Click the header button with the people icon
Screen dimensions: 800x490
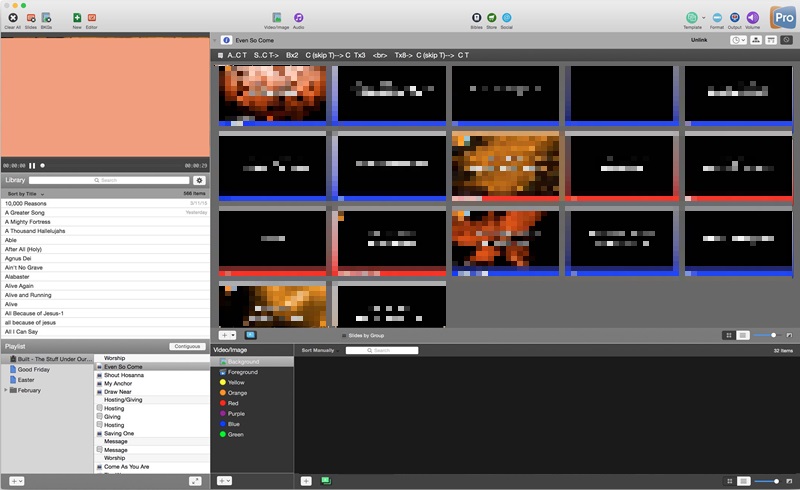coord(756,40)
